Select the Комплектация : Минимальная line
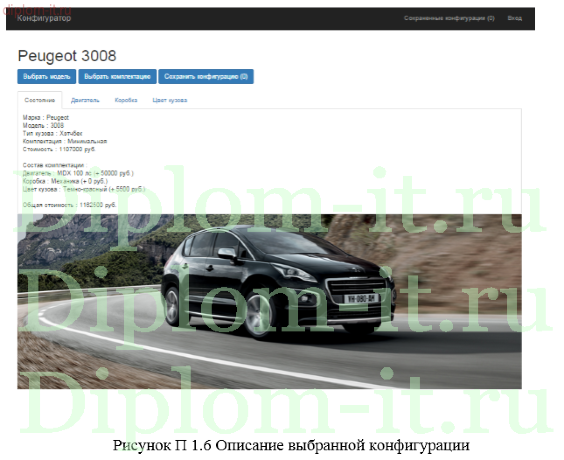Viewport: 564px width, 460px height. [x=65, y=141]
